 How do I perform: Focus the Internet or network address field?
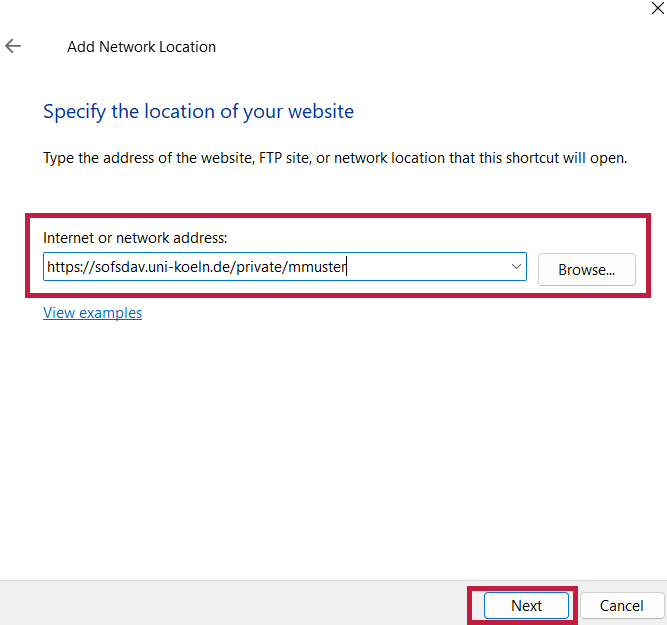click(285, 267)
